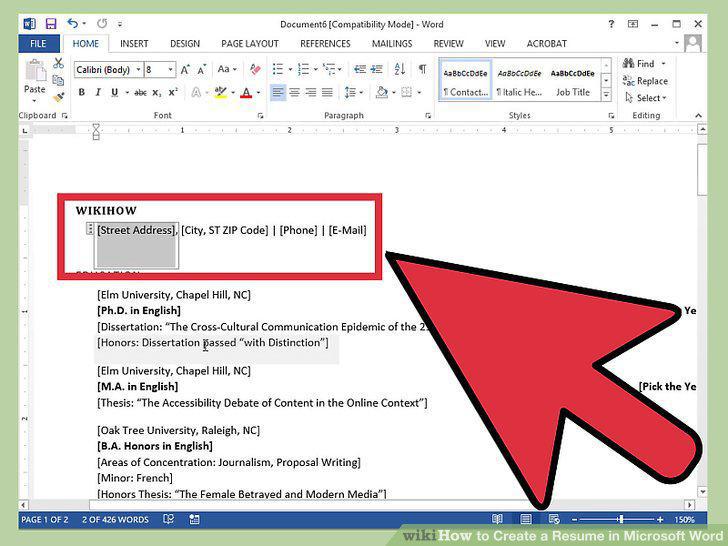Viewport: 728px width, 546px height.
Task: Switch to DESIGN tab
Action: [185, 44]
